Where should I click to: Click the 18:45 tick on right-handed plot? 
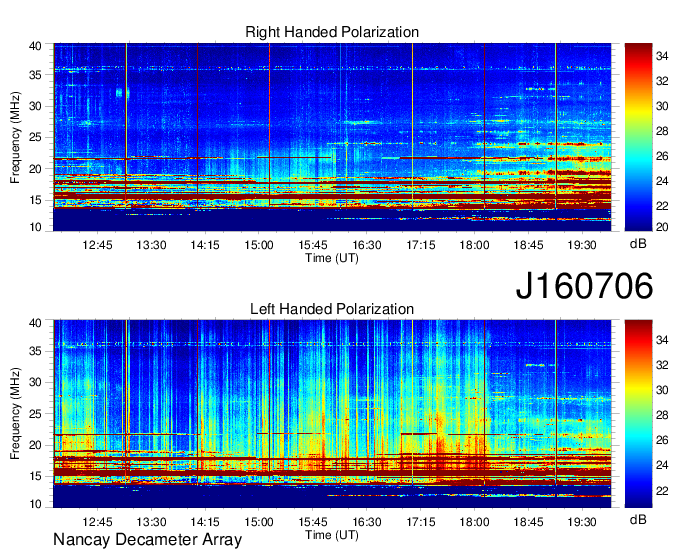pos(528,245)
